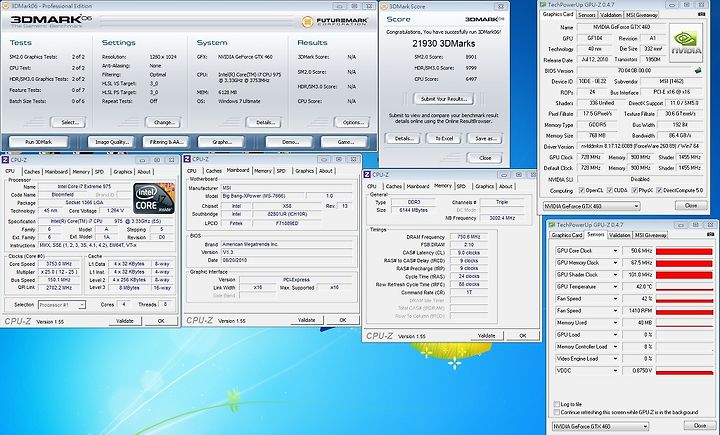Open the GPU Shader Clock sensor dropdown
This screenshot has height=435, width=720.
tap(615, 275)
